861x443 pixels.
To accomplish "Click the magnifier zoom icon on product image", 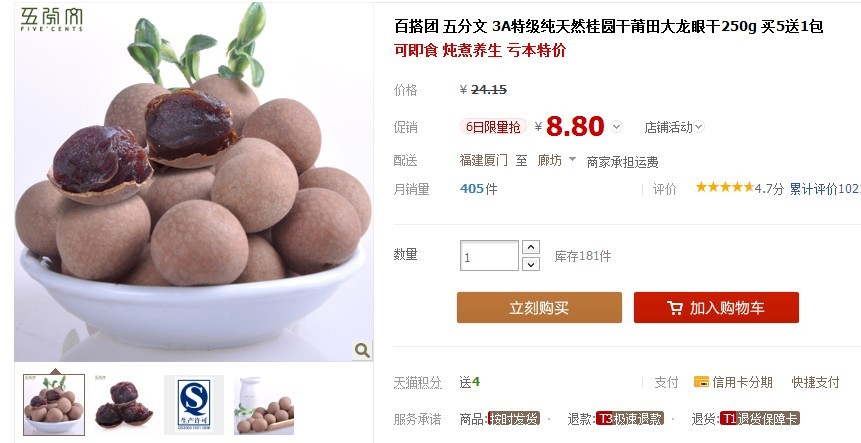I will [362, 350].
